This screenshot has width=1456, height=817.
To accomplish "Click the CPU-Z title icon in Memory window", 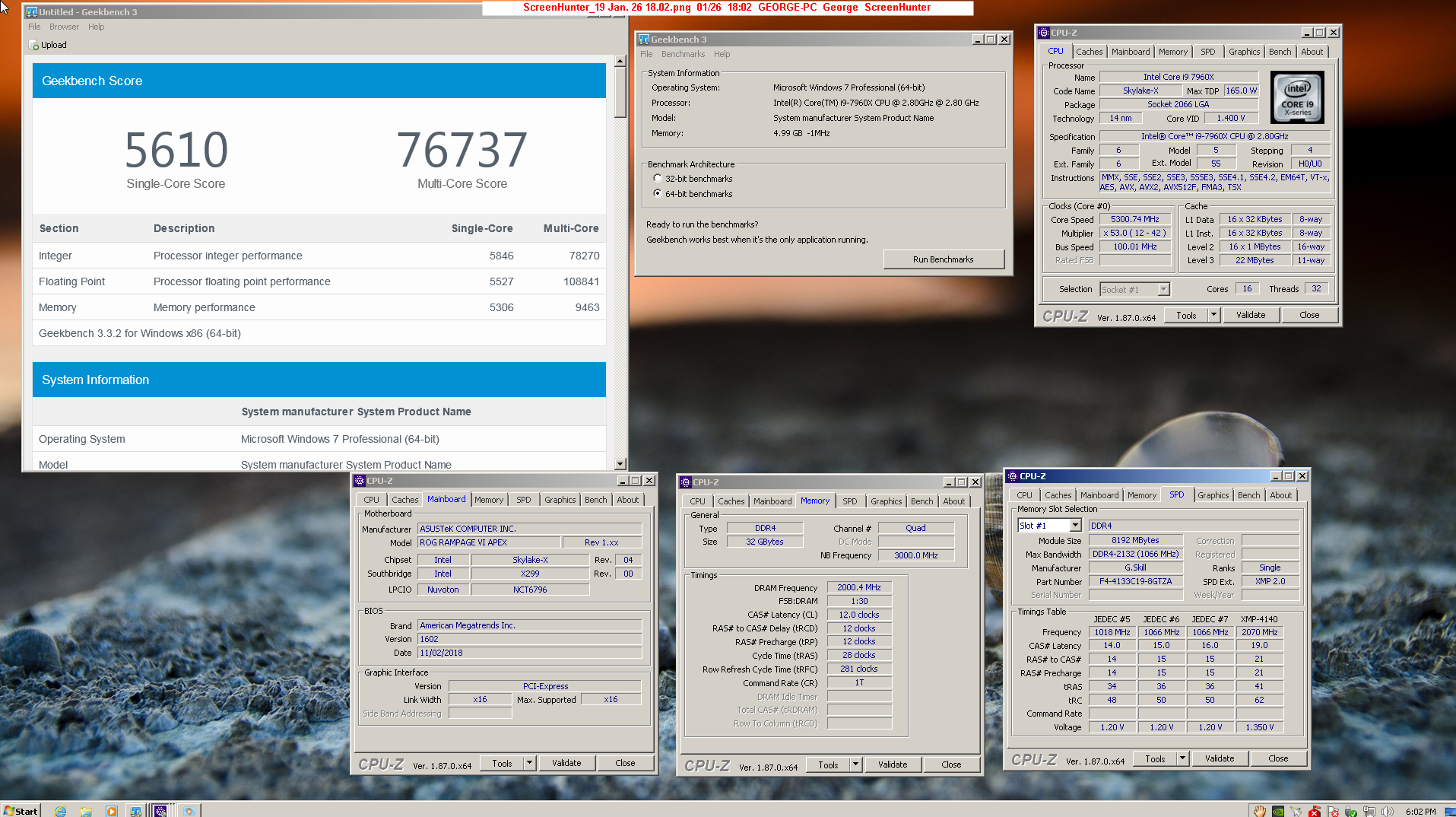I will click(x=686, y=482).
